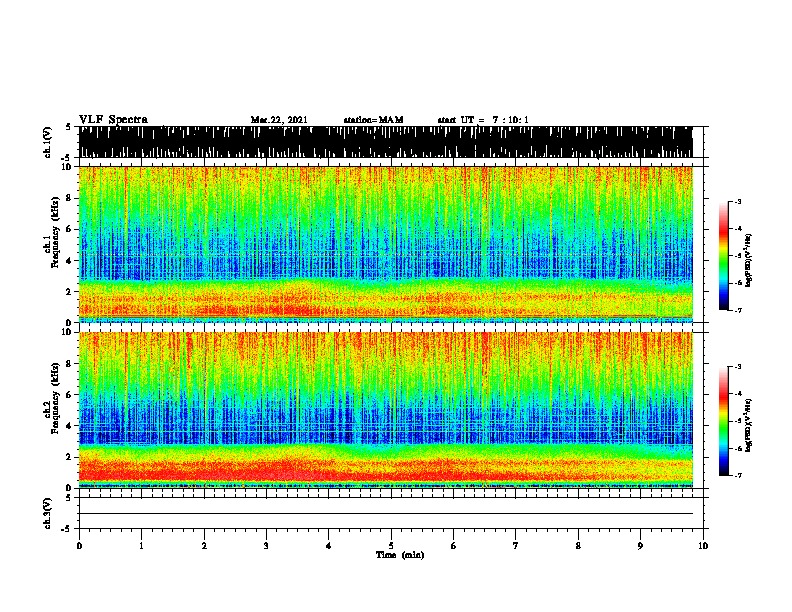792x612 pixels.
Task: Click the ch.2 'Frequency (kHz)' axis label
Action: (x=55, y=397)
